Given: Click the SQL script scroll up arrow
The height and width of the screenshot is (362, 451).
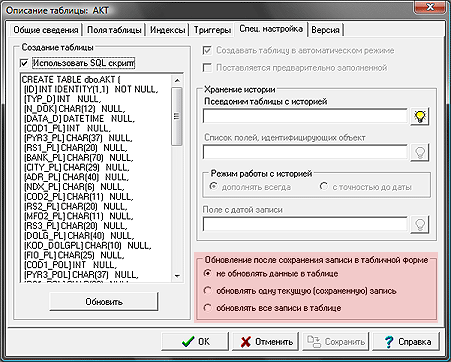Looking at the screenshot, I should (177, 81).
